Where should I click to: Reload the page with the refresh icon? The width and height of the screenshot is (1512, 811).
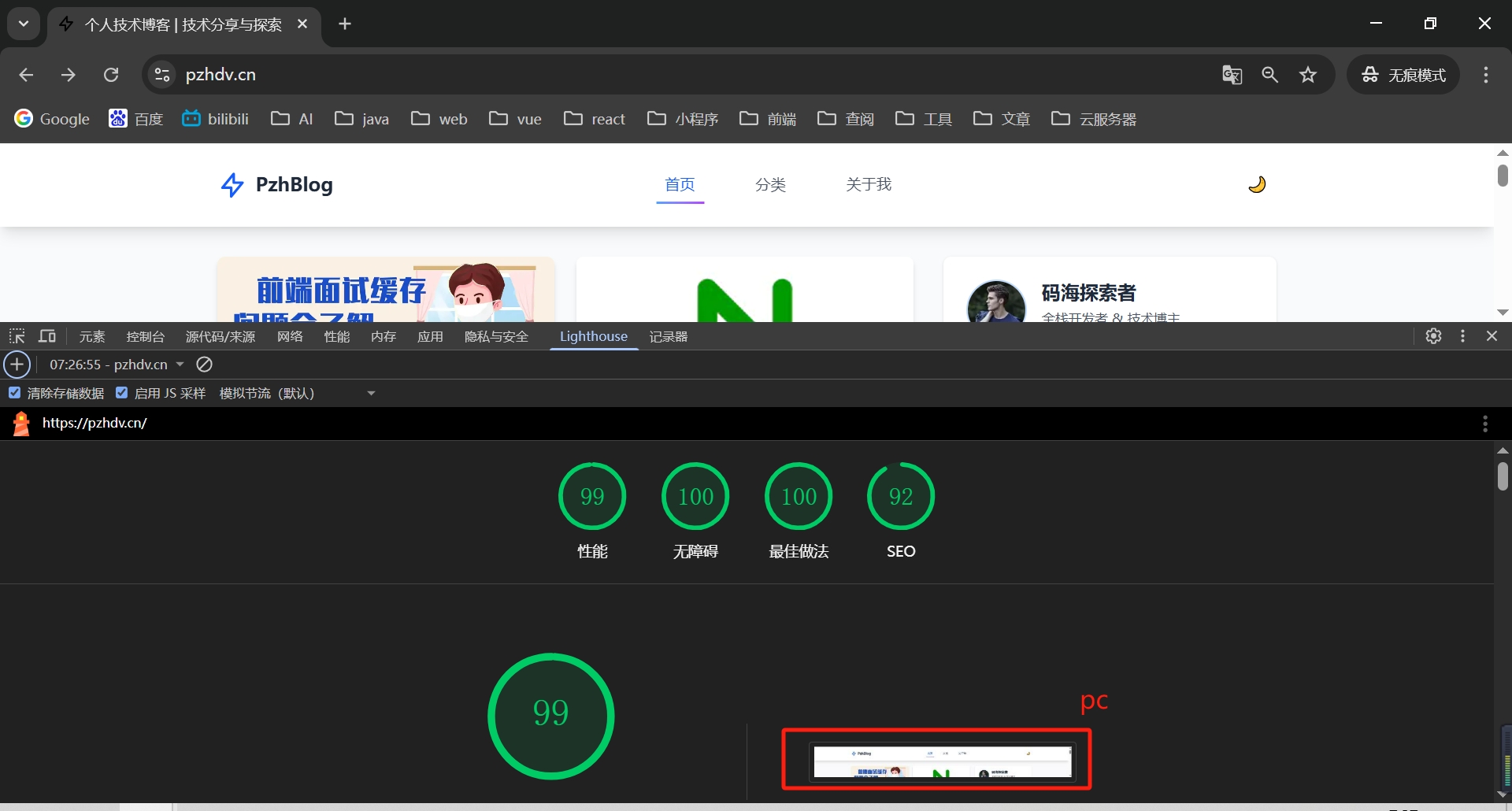tap(111, 75)
